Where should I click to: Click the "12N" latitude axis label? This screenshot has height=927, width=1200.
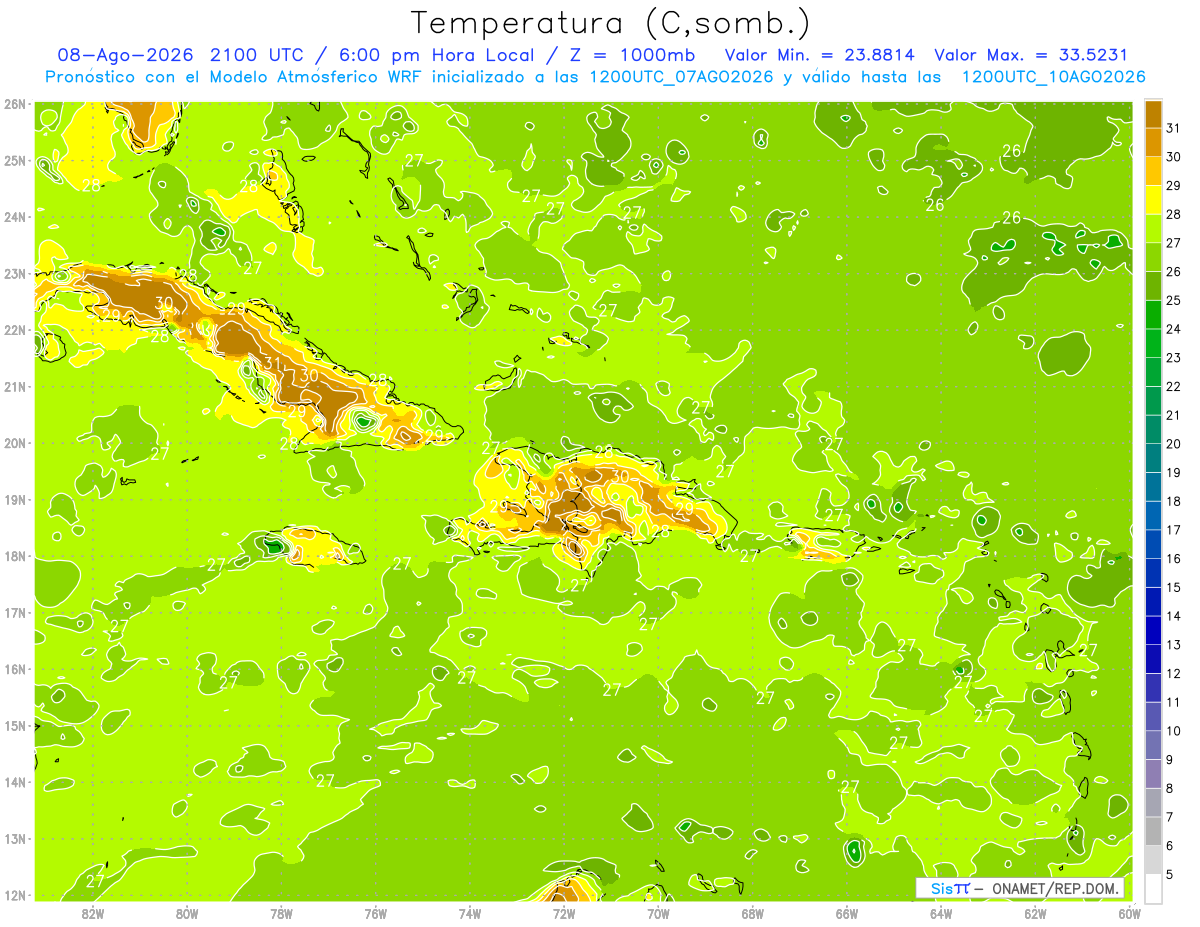[16, 895]
